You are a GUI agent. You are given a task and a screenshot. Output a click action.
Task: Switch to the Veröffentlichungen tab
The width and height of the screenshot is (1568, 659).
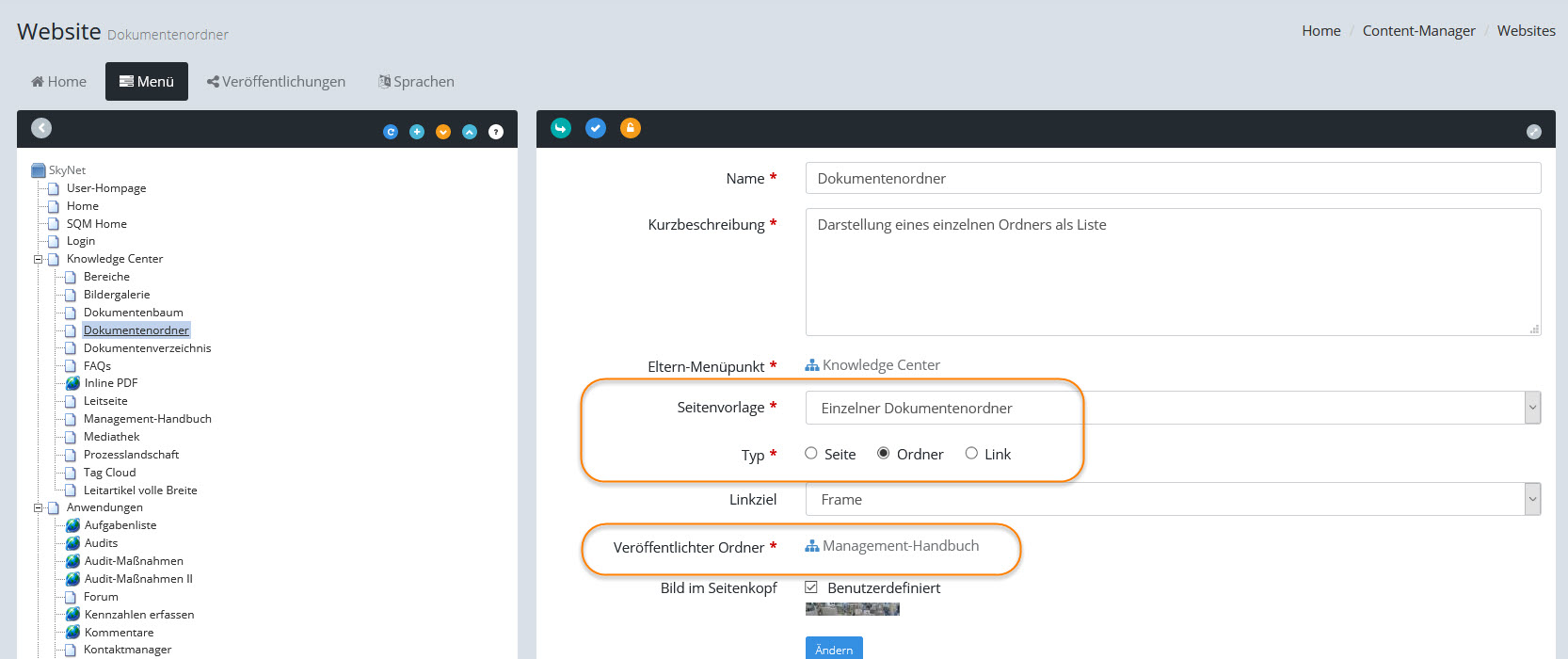pyautogui.click(x=276, y=82)
